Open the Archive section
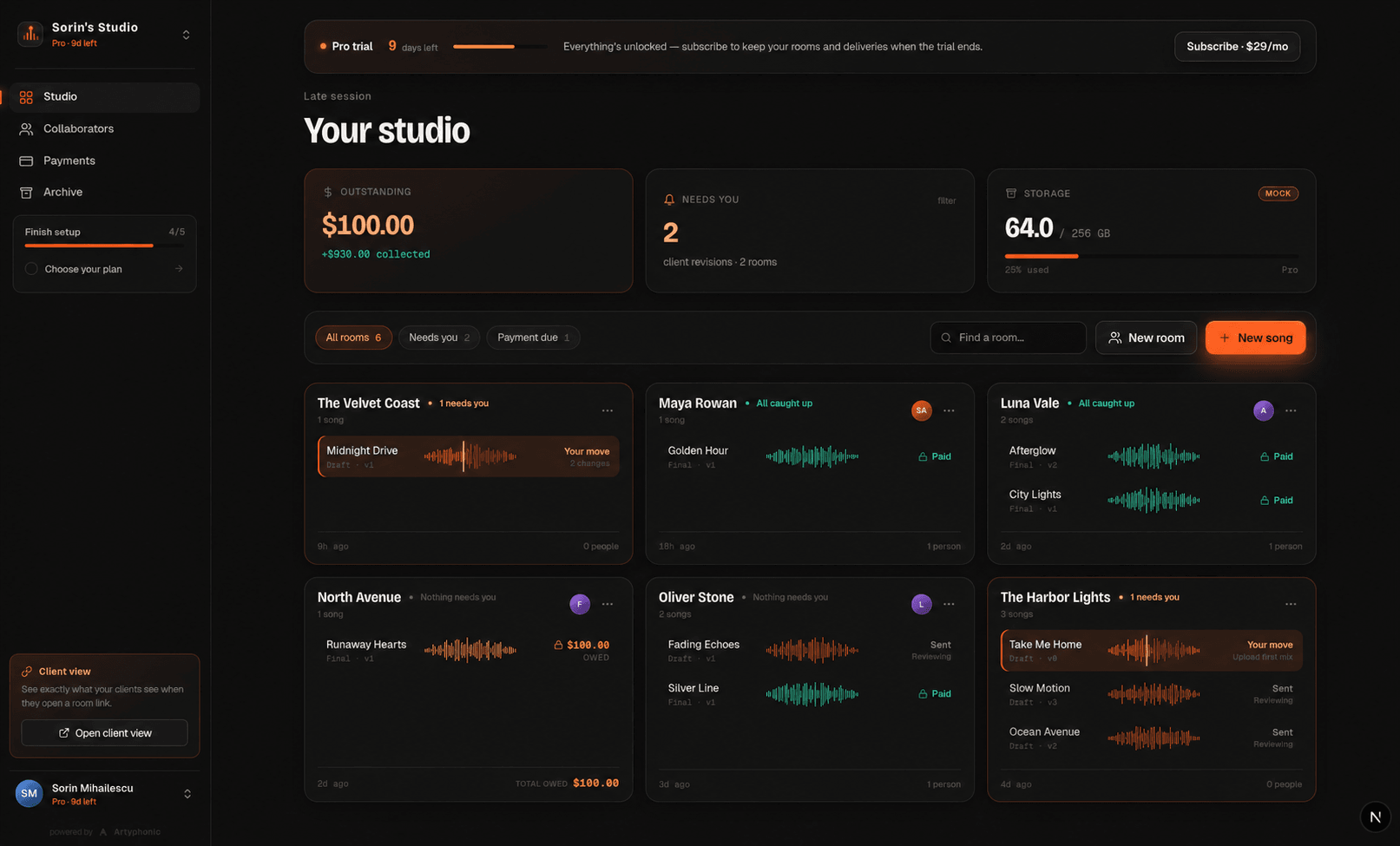Screen dimensions: 1400x846 [104, 192]
